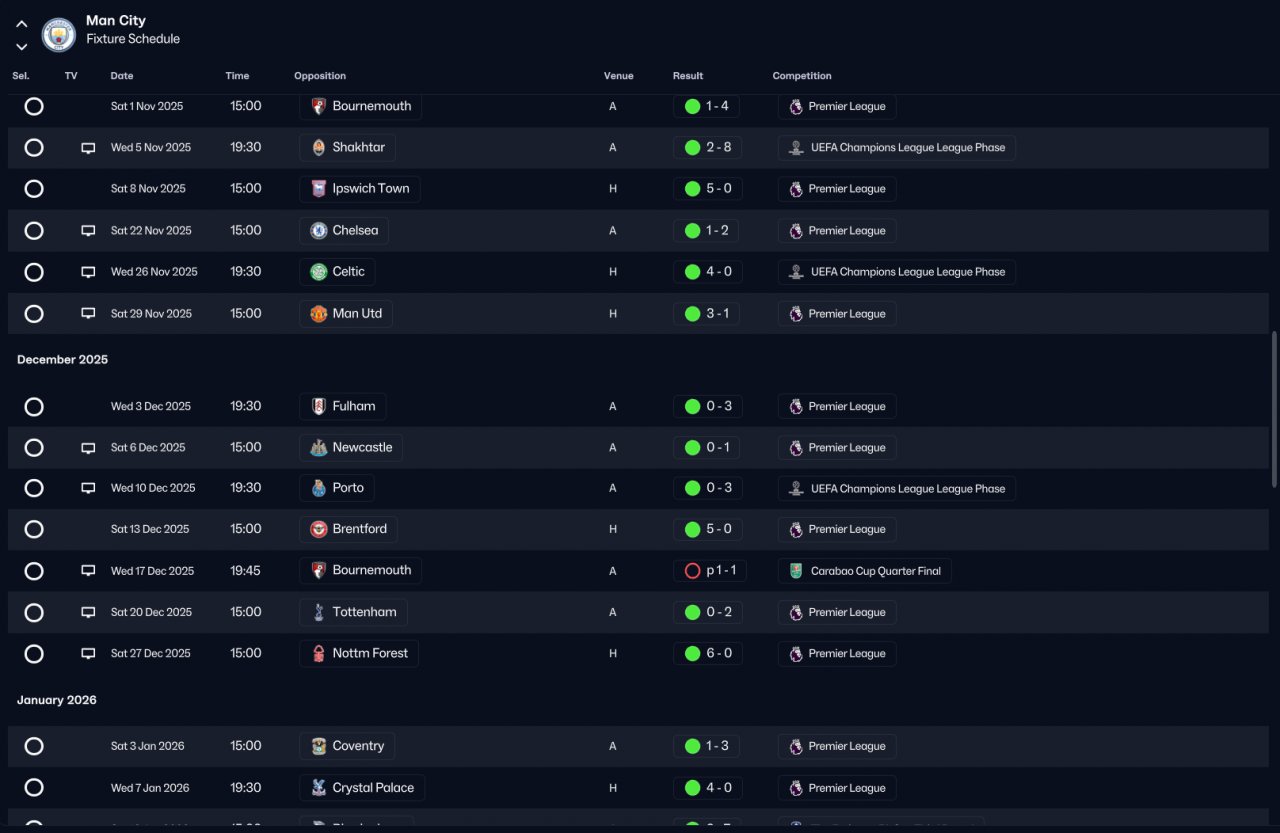Click the down chevron beside Man City

[21, 47]
